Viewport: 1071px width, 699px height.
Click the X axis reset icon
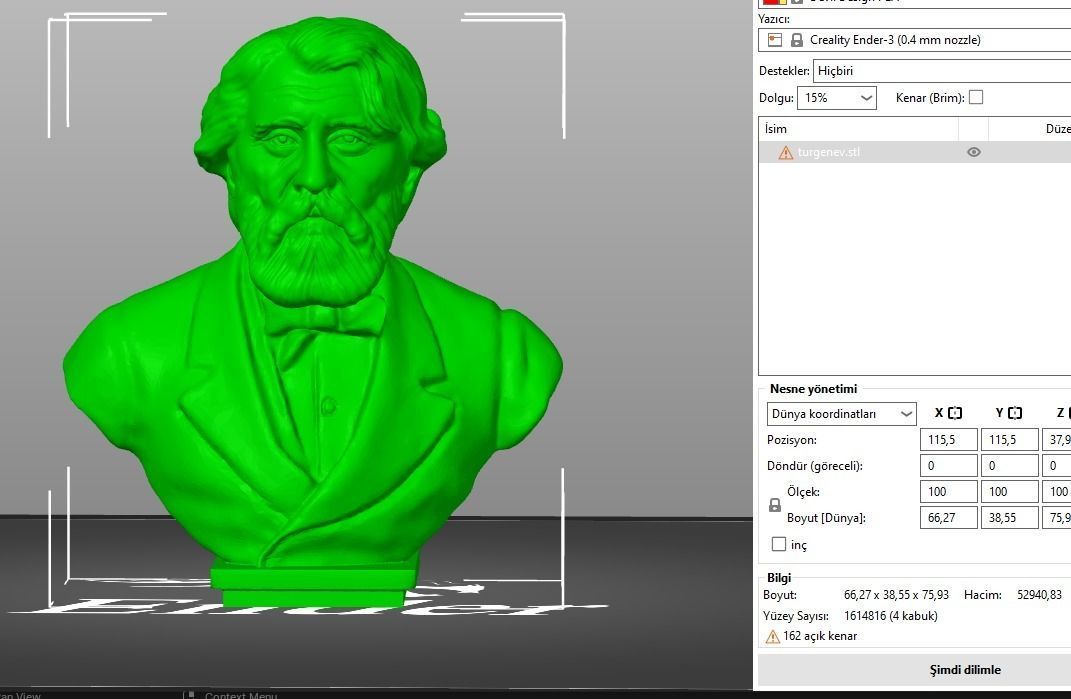click(955, 413)
